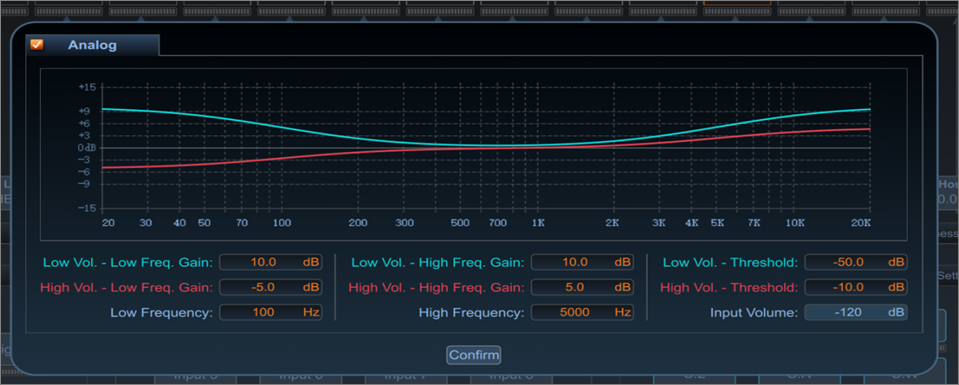Edit the High Frequency Hz field
This screenshot has height=385, width=959.
[582, 312]
